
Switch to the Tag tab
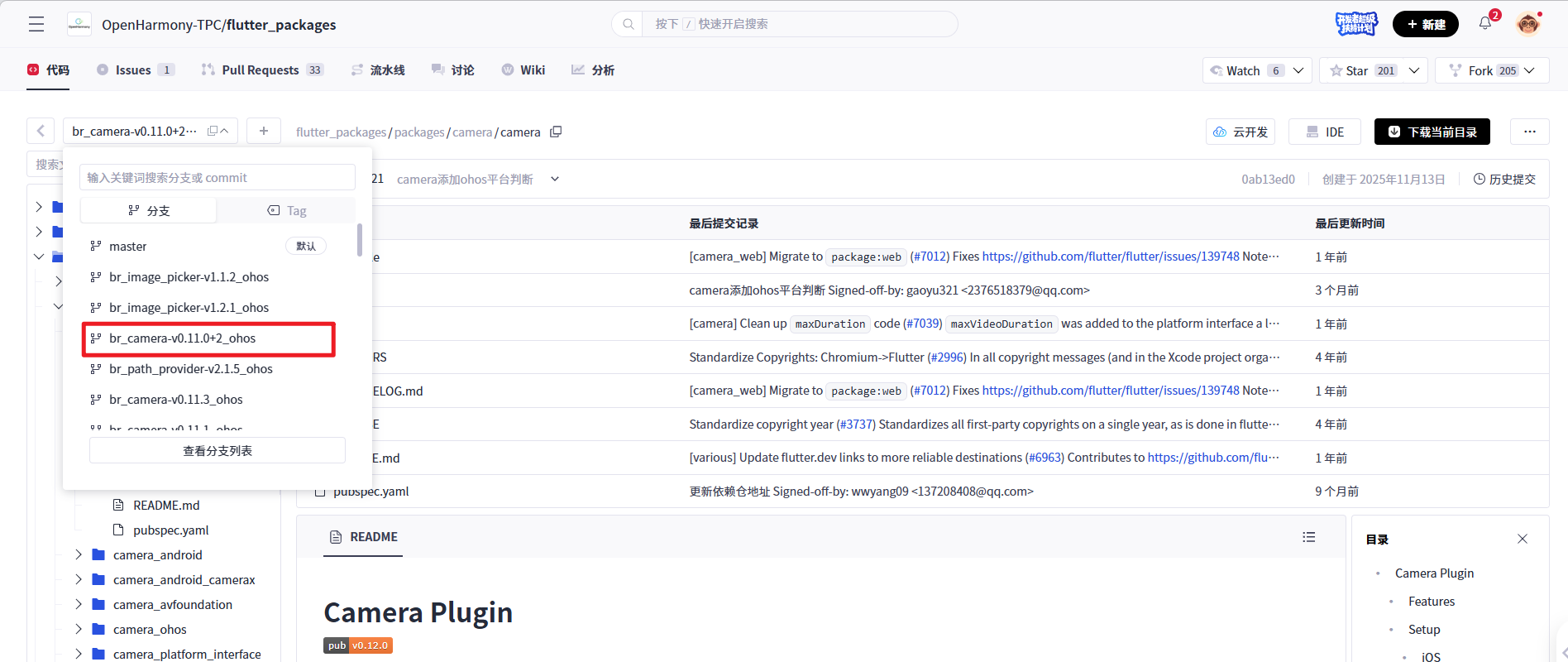click(x=286, y=211)
